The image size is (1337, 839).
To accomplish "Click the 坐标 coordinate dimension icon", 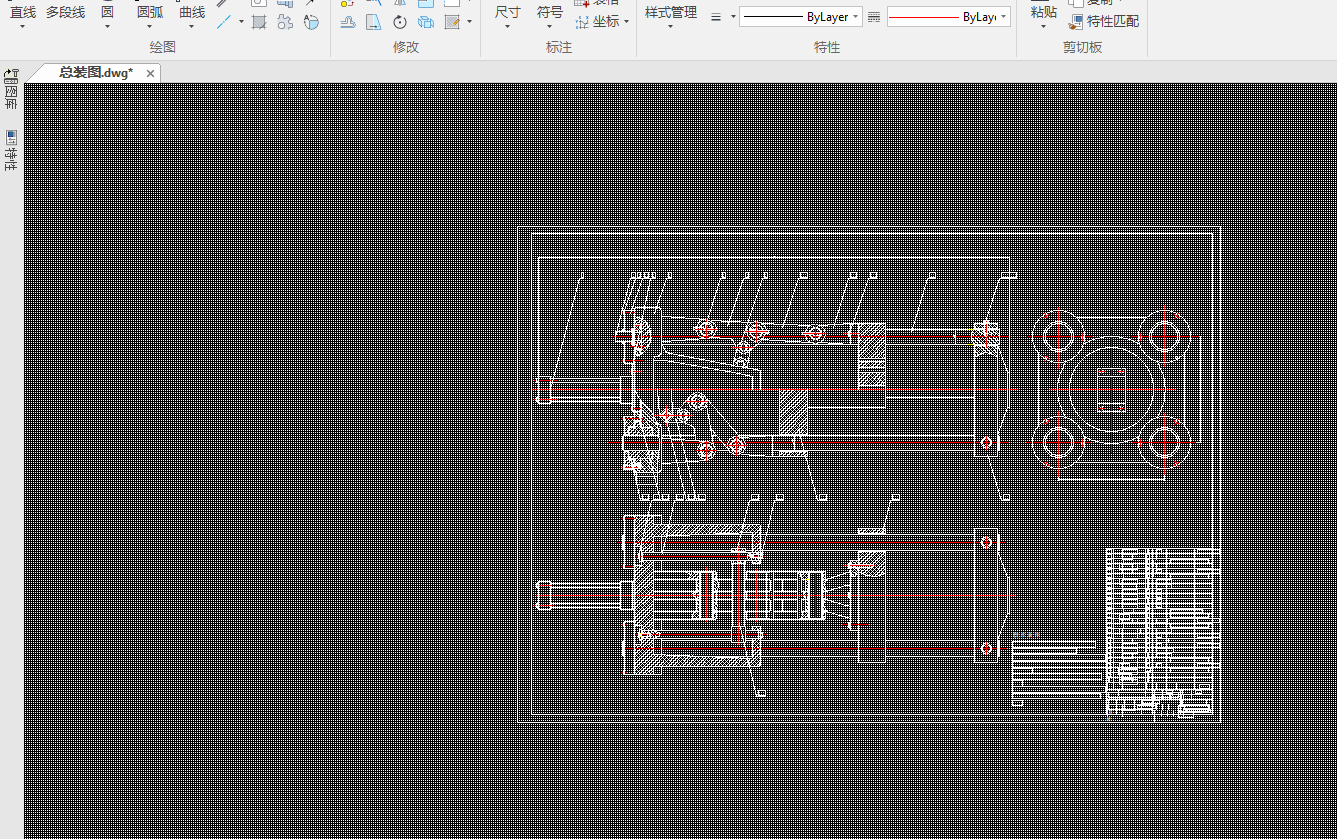I will (x=598, y=21).
